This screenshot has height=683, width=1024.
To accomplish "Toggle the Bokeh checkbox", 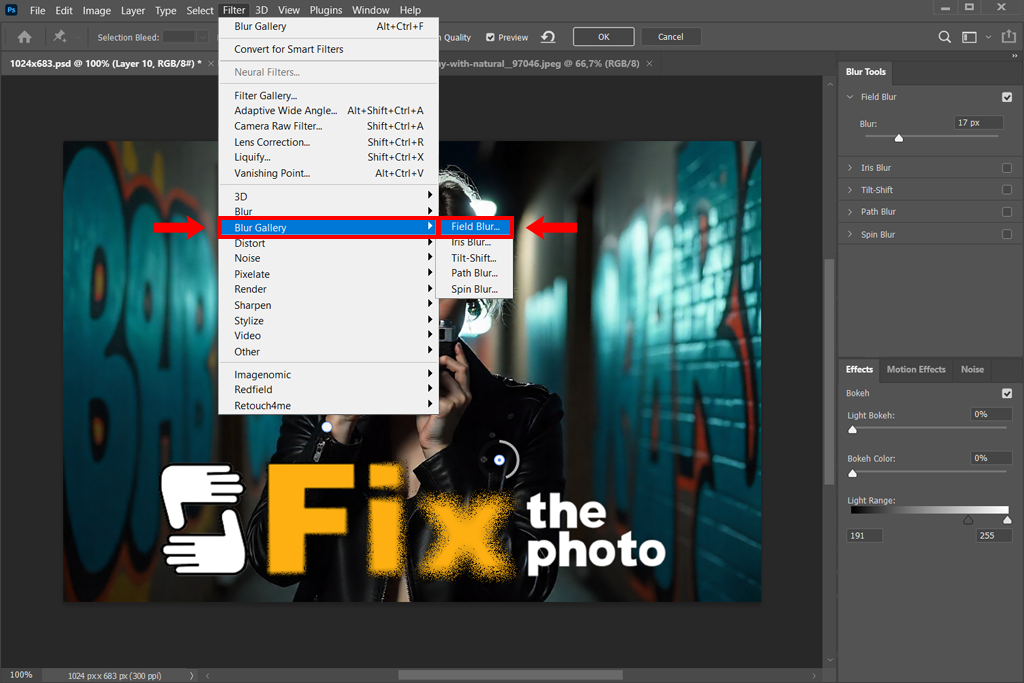I will (x=1007, y=393).
